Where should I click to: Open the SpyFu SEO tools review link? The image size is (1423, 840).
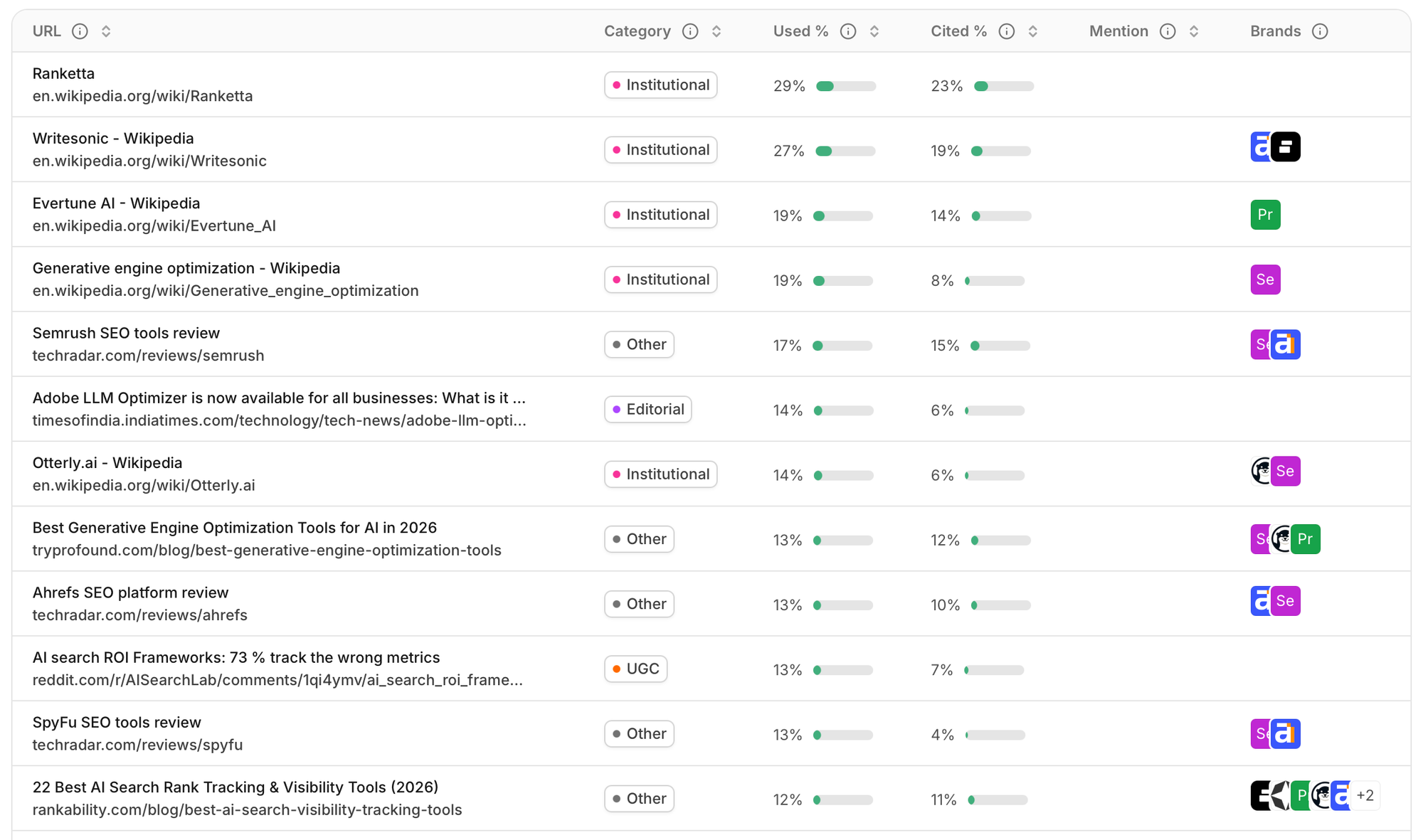pyautogui.click(x=117, y=723)
